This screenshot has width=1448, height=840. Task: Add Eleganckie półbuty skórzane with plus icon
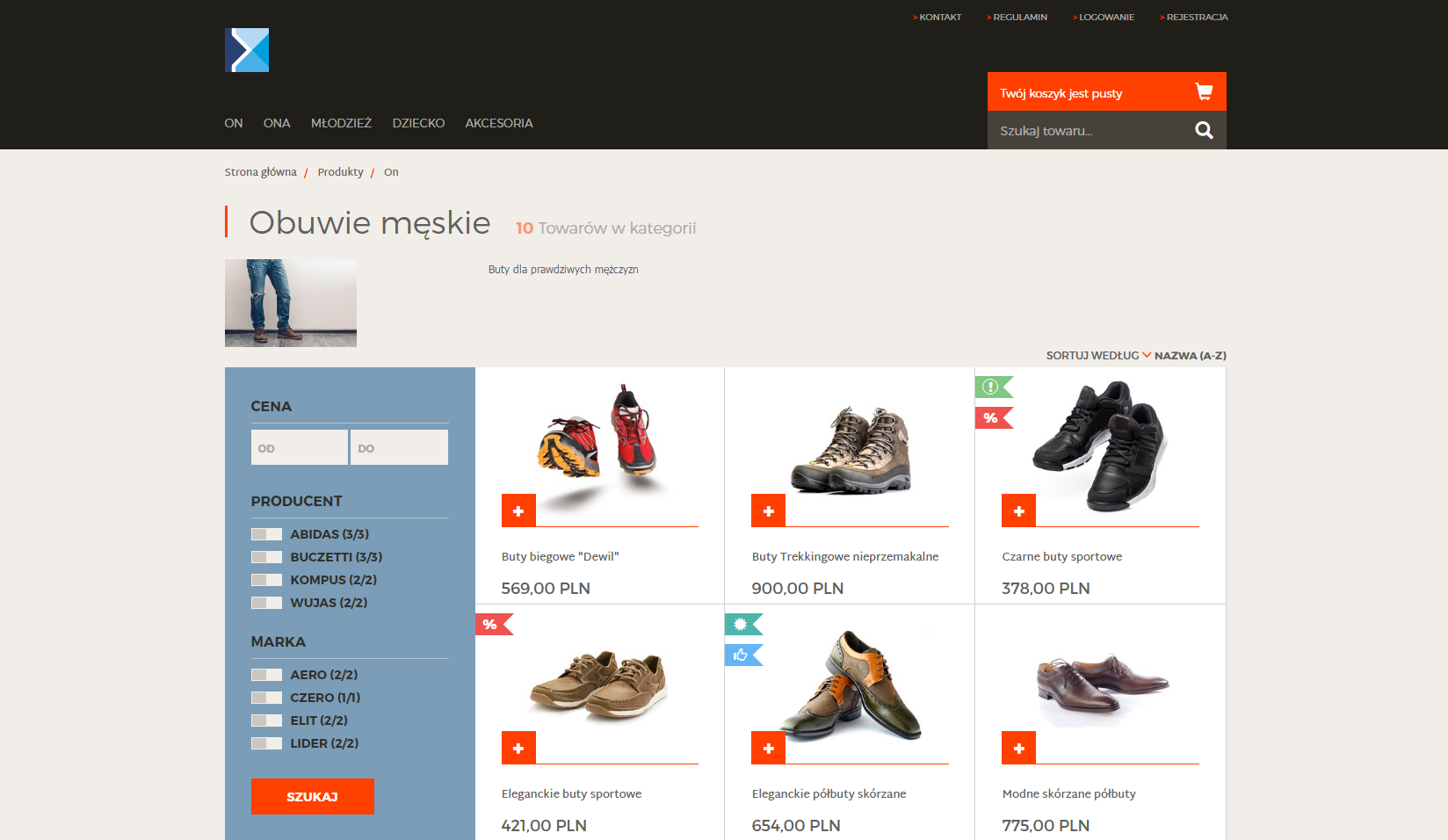(x=768, y=748)
